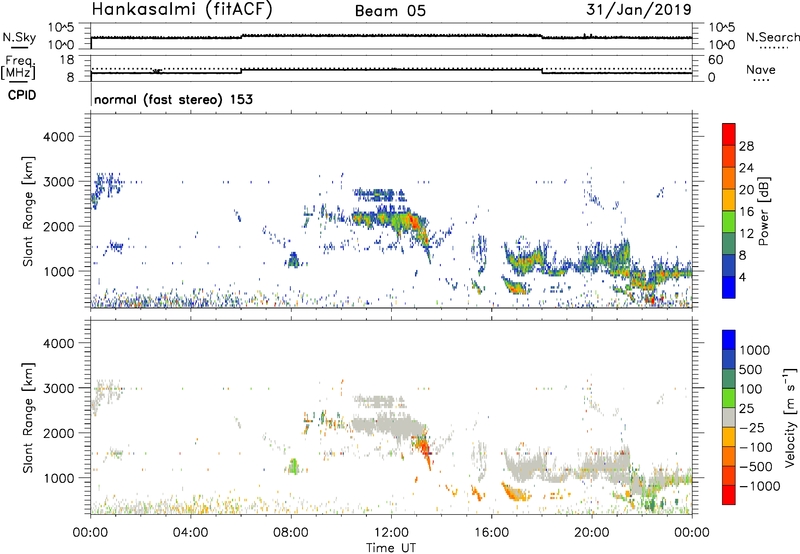Click the '24' tick on Power colorbar
Image resolution: width=800 pixels, height=554 pixels.
pos(746,168)
